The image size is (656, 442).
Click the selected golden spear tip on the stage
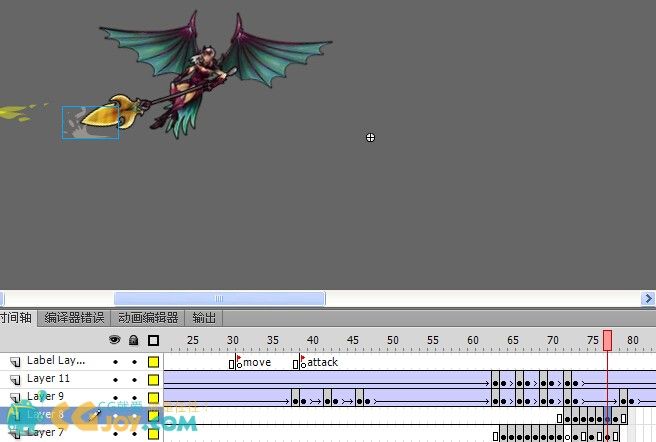(102, 115)
